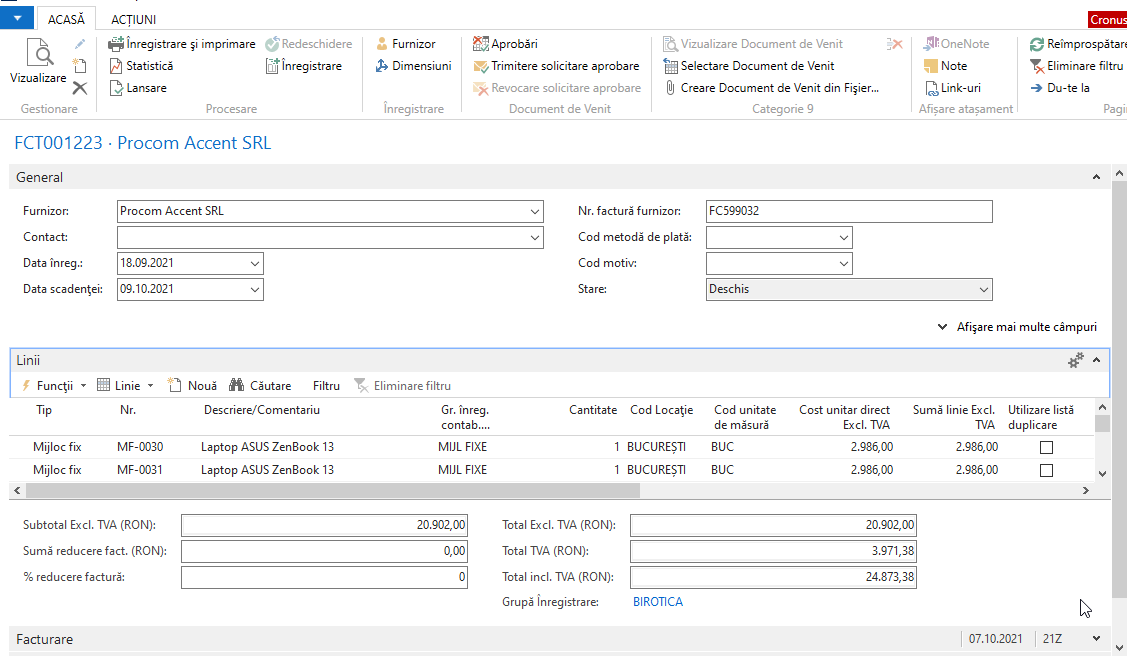Open the Furnizor field dropdown

tap(535, 211)
